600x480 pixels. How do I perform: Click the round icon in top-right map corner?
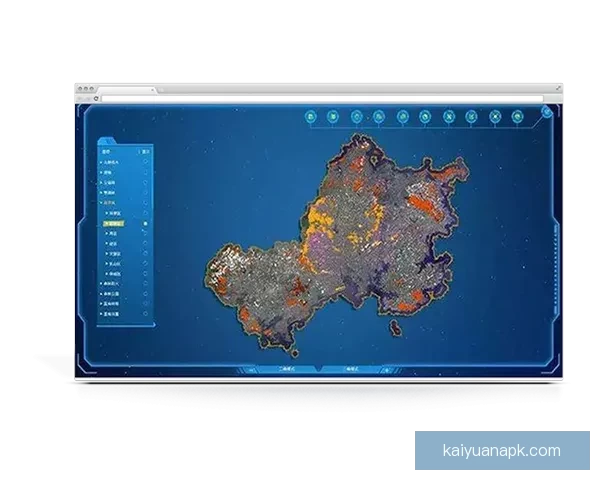tap(547, 112)
